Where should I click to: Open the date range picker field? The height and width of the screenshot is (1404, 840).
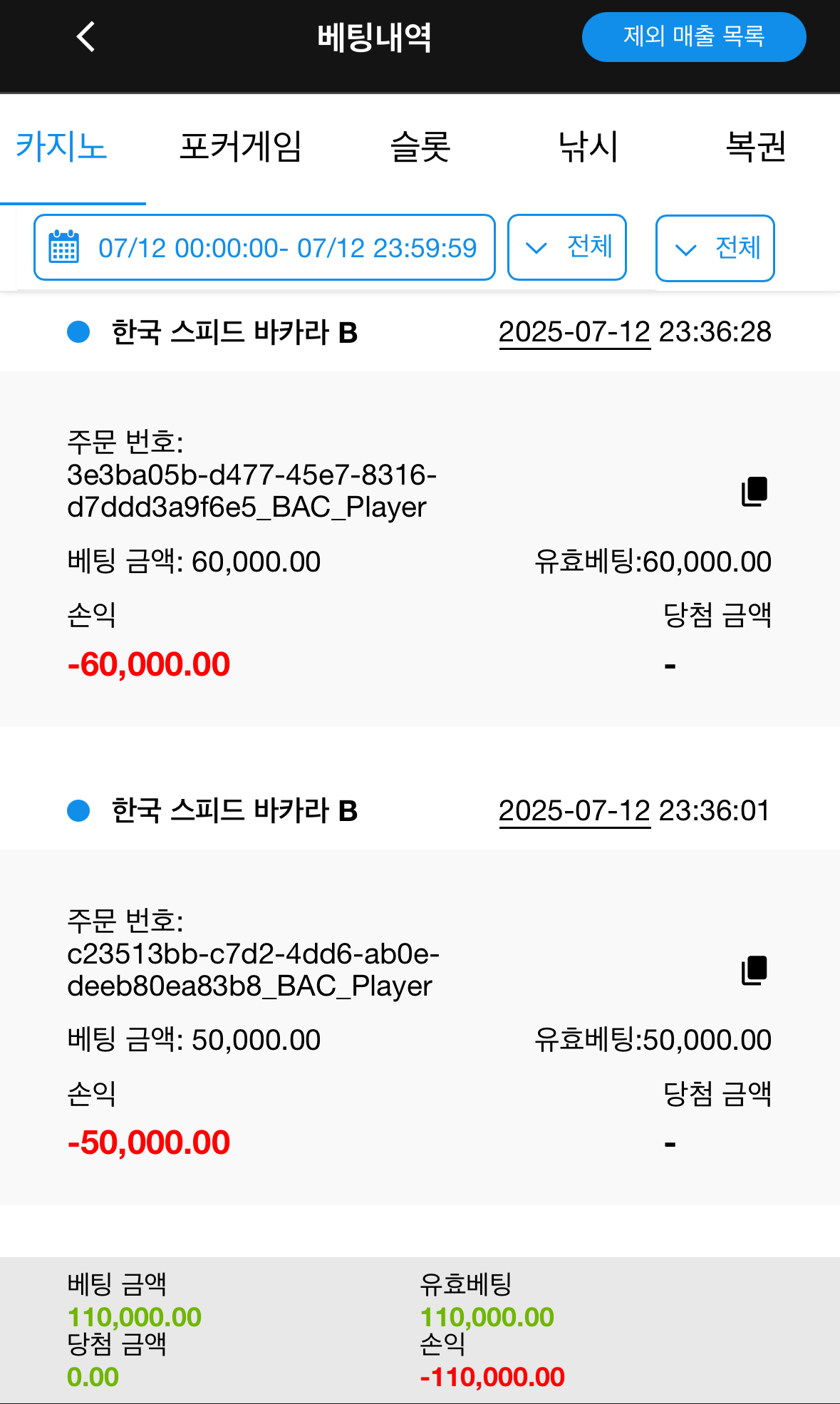pos(287,247)
